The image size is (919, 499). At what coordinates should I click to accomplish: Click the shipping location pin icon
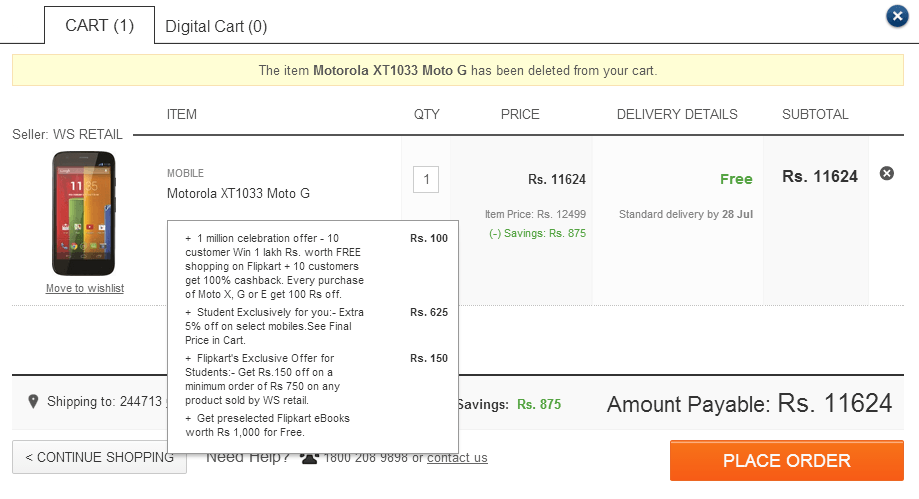[33, 401]
